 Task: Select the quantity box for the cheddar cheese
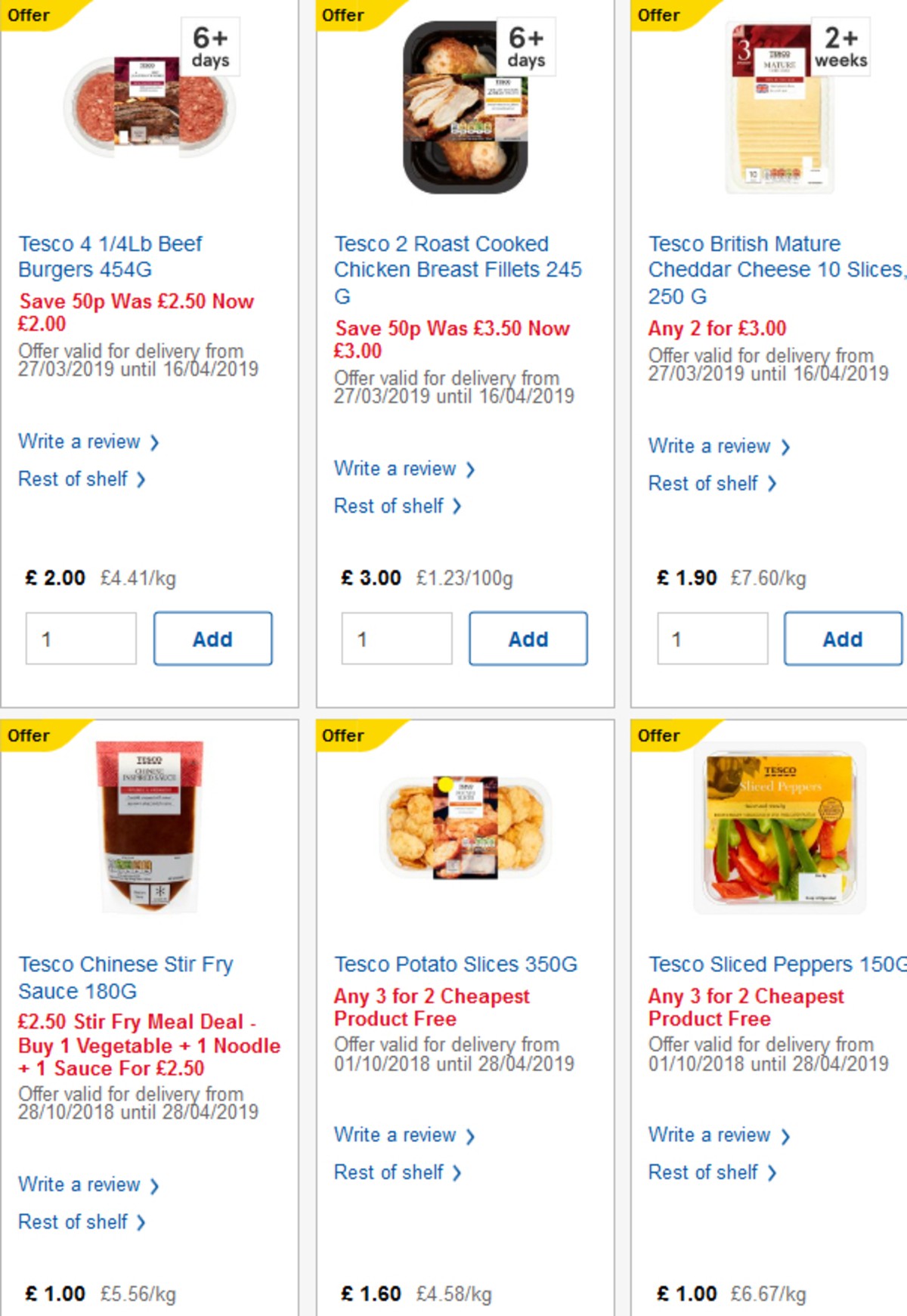710,639
